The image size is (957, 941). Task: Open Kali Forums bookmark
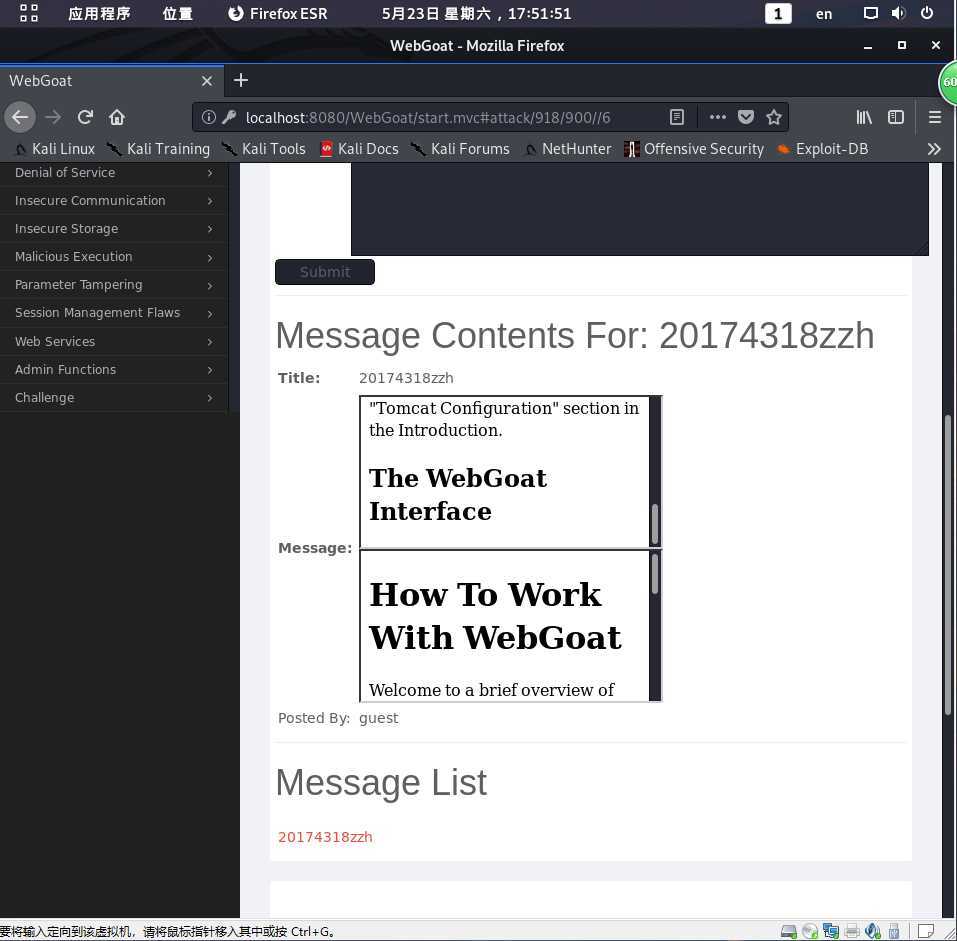pos(461,149)
